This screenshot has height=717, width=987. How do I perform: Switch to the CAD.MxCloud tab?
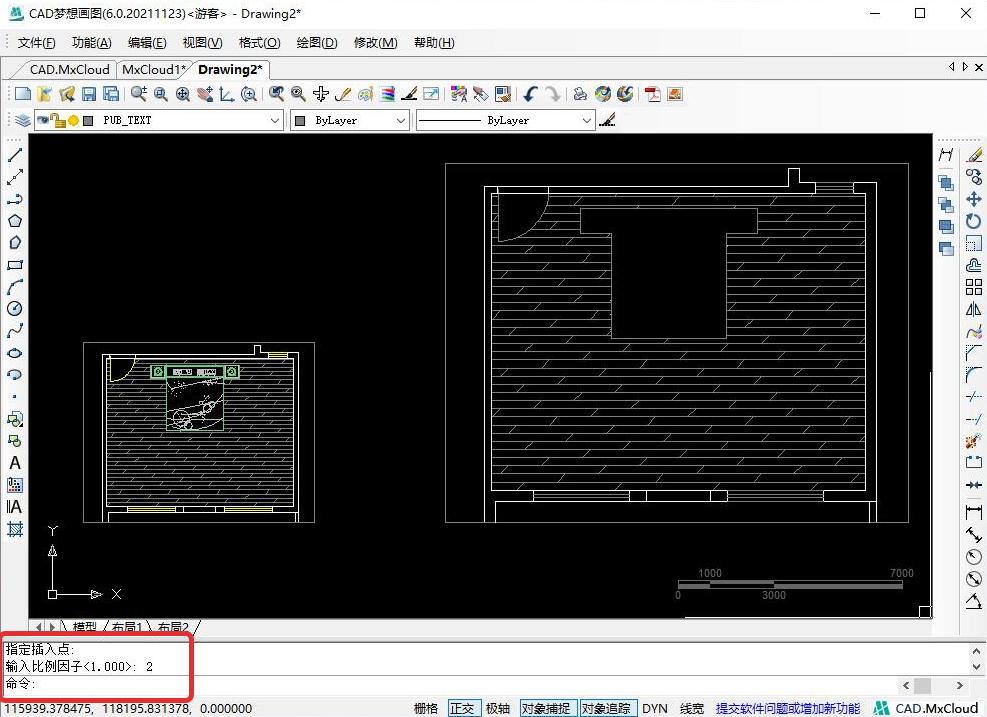69,70
